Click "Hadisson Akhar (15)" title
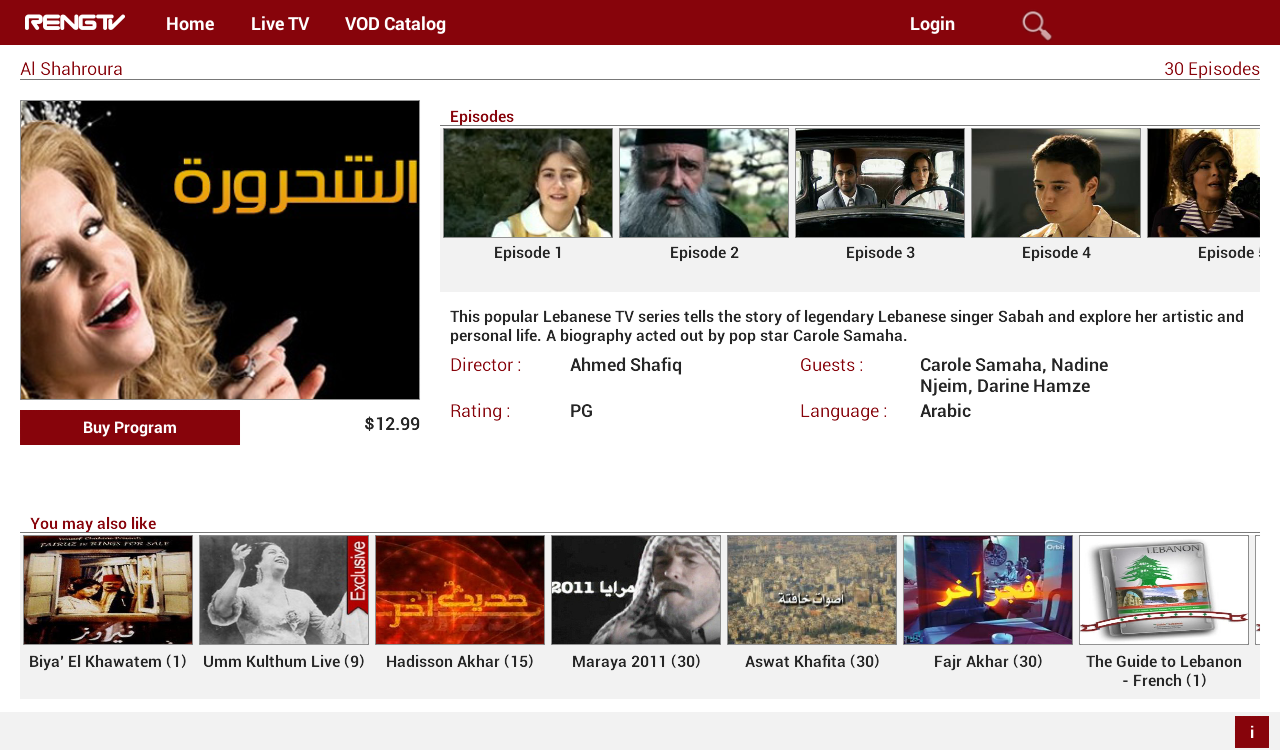Image resolution: width=1280 pixels, height=750 pixels. [460, 661]
